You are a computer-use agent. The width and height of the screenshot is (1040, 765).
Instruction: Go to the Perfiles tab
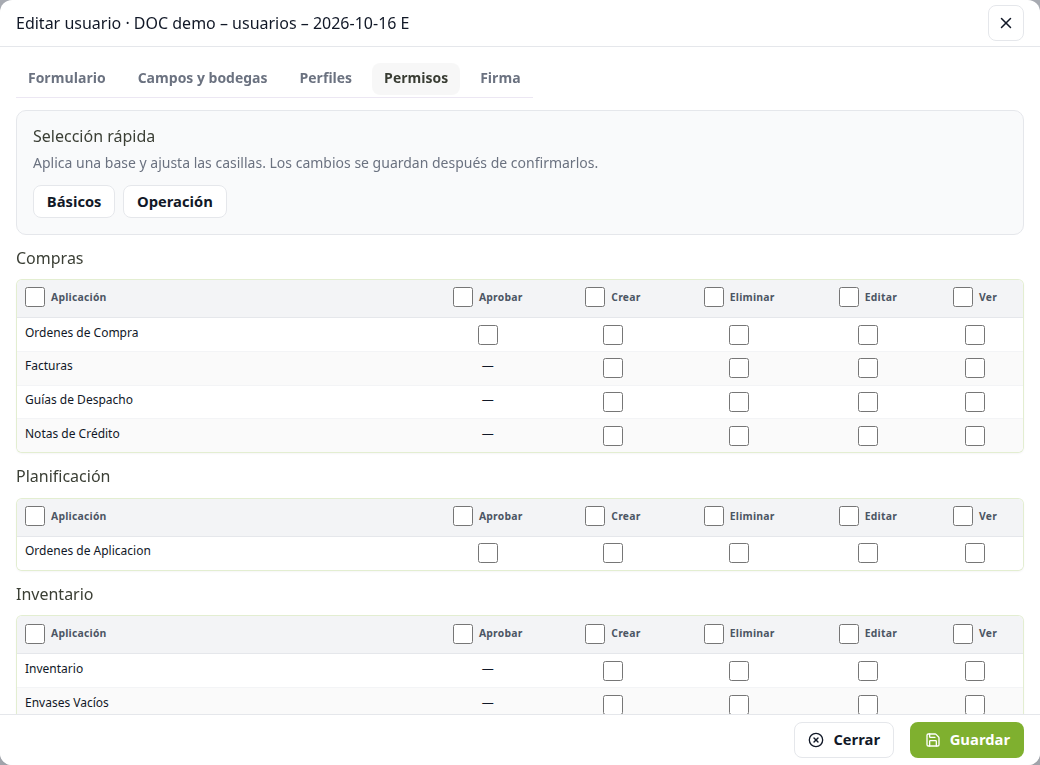326,78
